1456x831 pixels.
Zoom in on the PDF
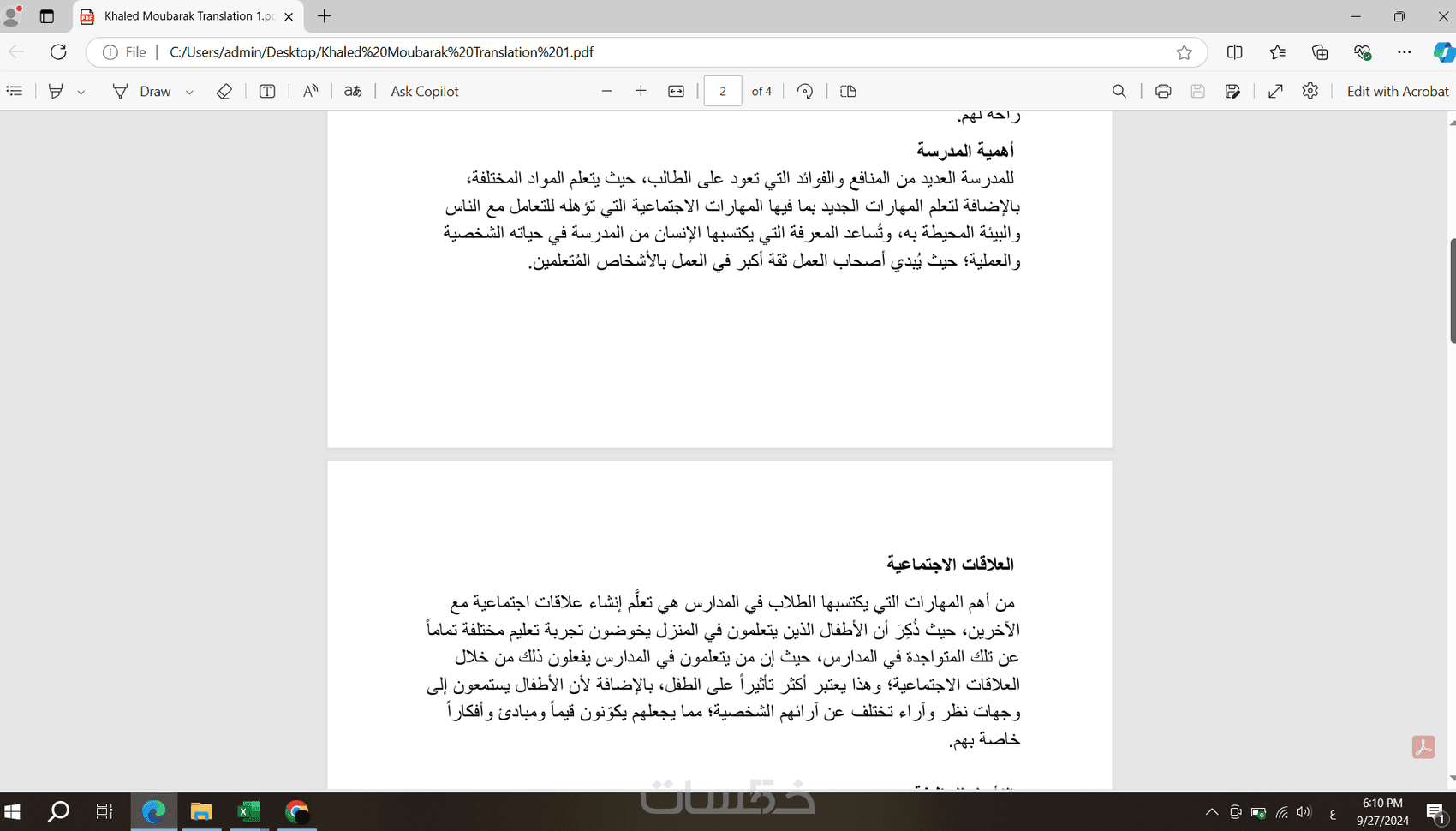(x=641, y=91)
